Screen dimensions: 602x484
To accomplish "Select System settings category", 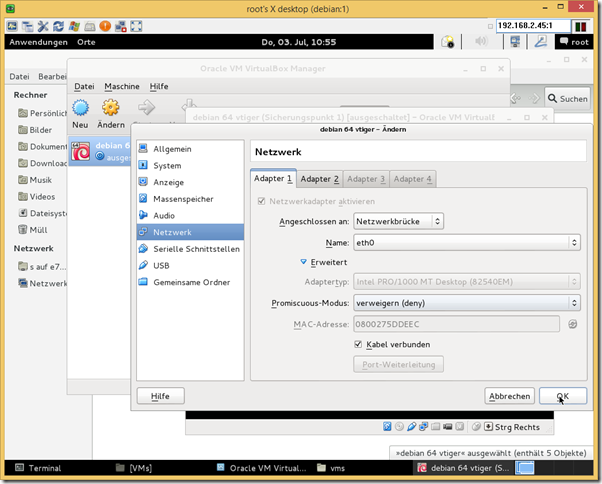I will (190, 165).
